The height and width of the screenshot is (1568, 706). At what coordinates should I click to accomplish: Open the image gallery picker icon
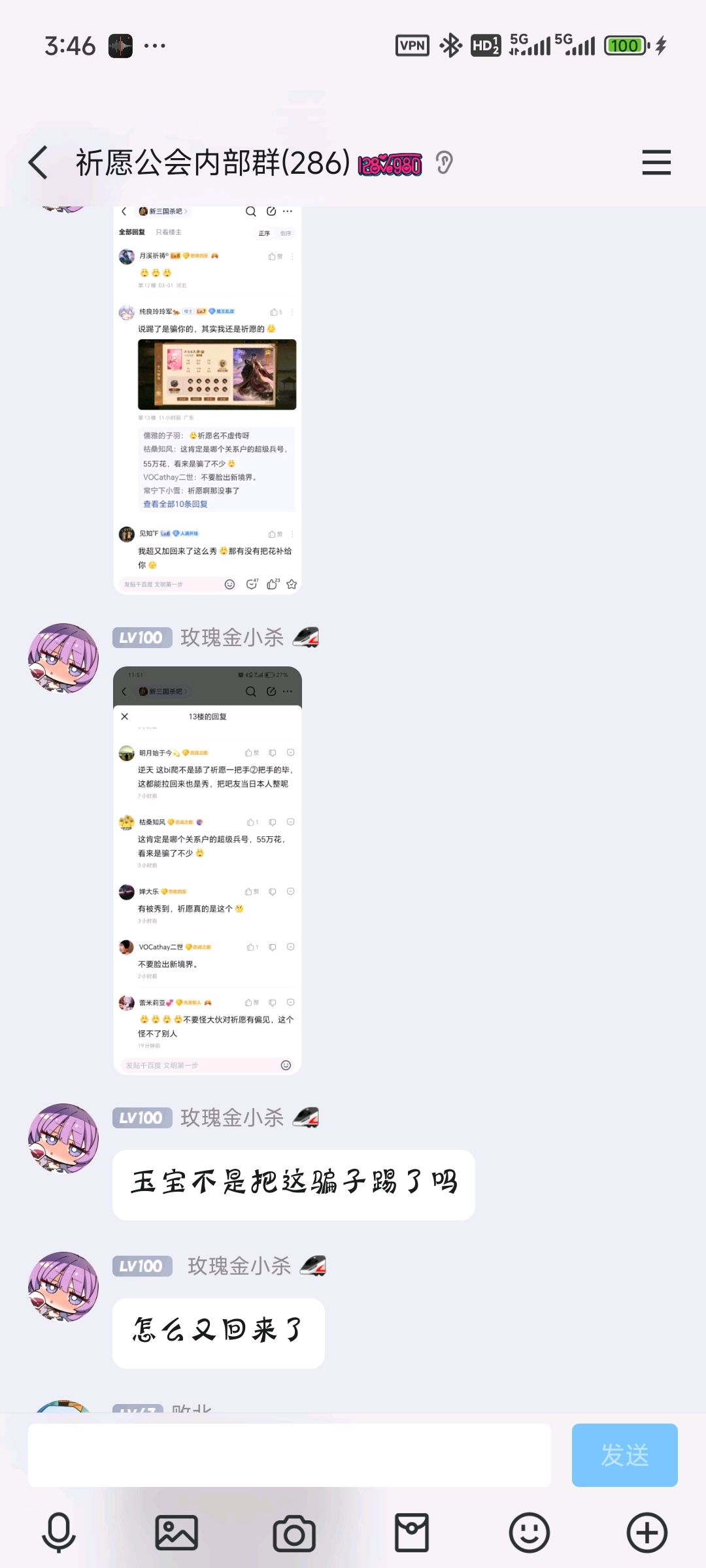point(176,1533)
